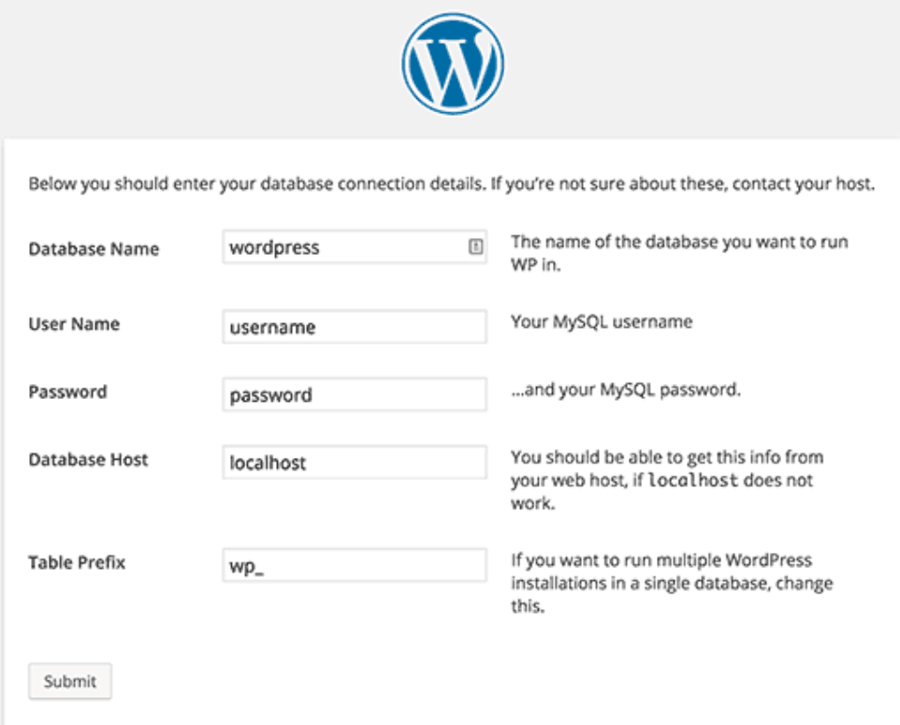The image size is (900, 725).
Task: Click into the User Name text field
Action: 355,327
